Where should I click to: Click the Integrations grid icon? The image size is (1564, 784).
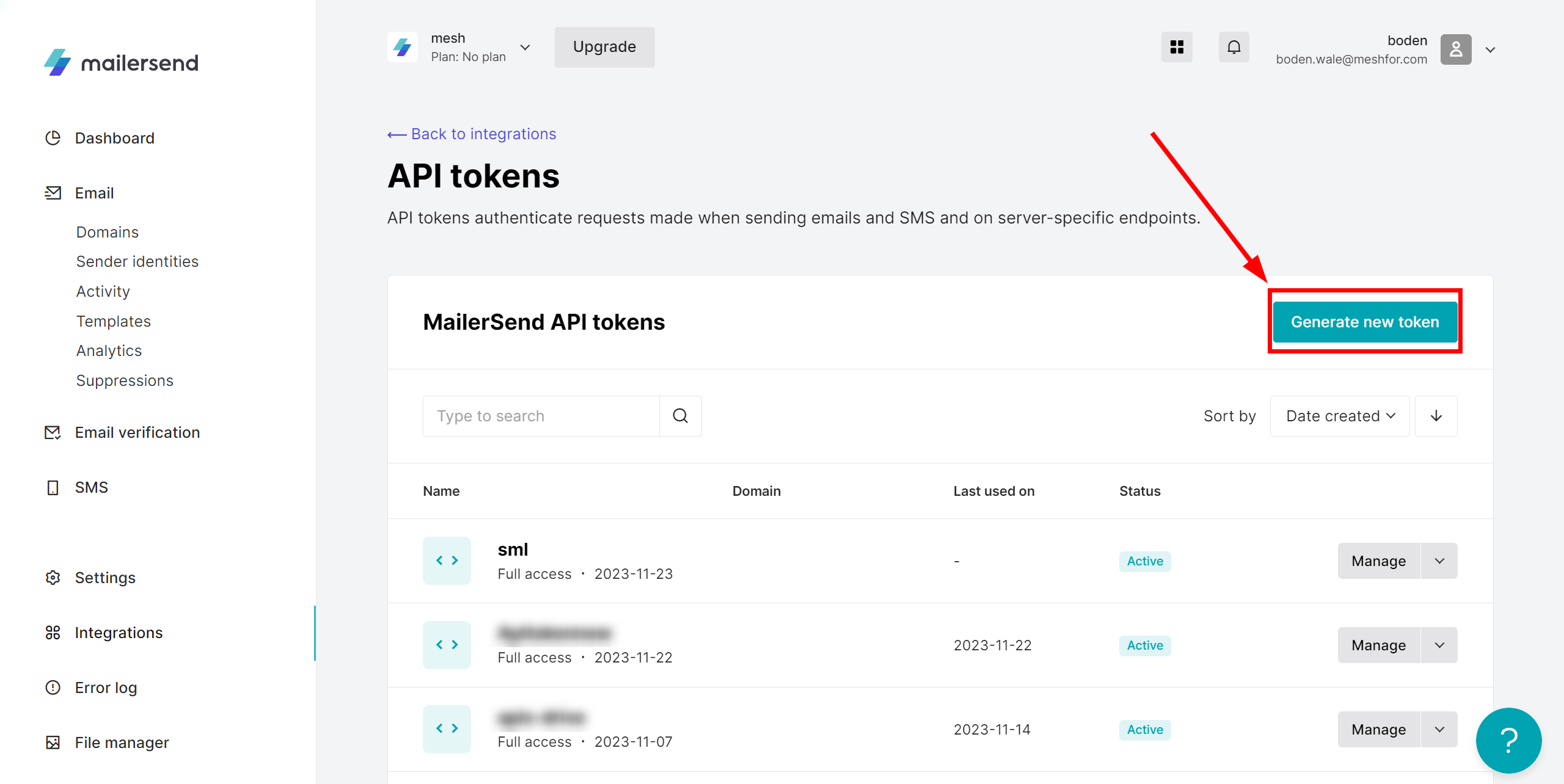tap(53, 633)
